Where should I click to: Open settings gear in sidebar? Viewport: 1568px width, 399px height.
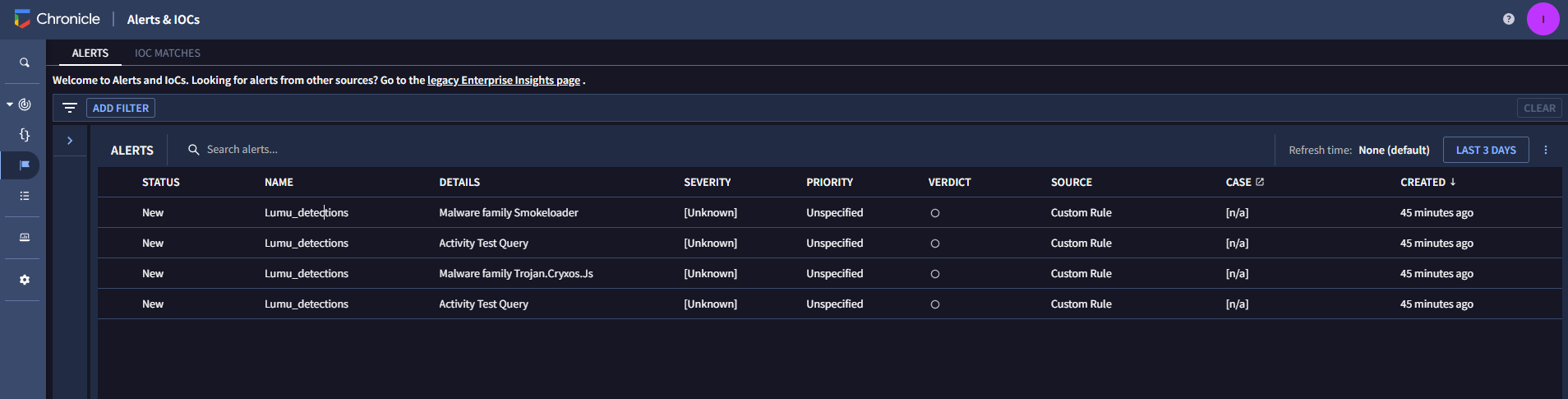pyautogui.click(x=25, y=280)
